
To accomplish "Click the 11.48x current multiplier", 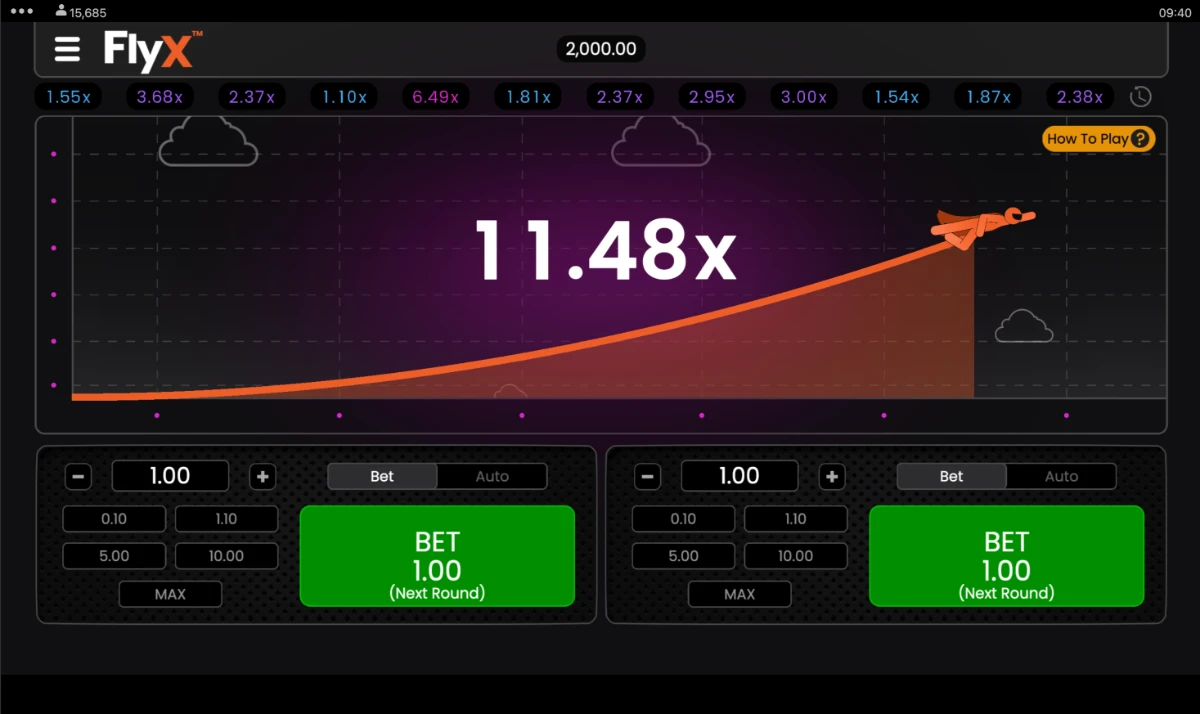I will pyautogui.click(x=605, y=250).
